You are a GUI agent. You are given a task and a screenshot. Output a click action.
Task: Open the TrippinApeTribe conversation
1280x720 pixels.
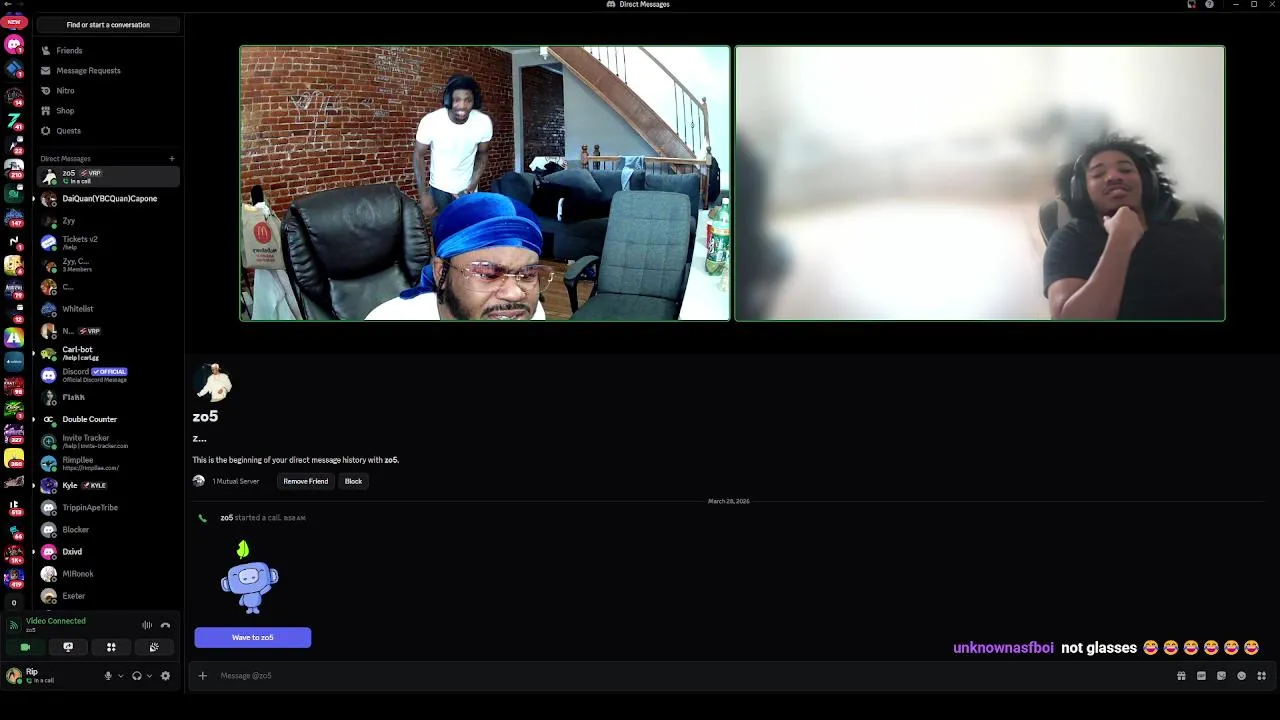coord(108,507)
